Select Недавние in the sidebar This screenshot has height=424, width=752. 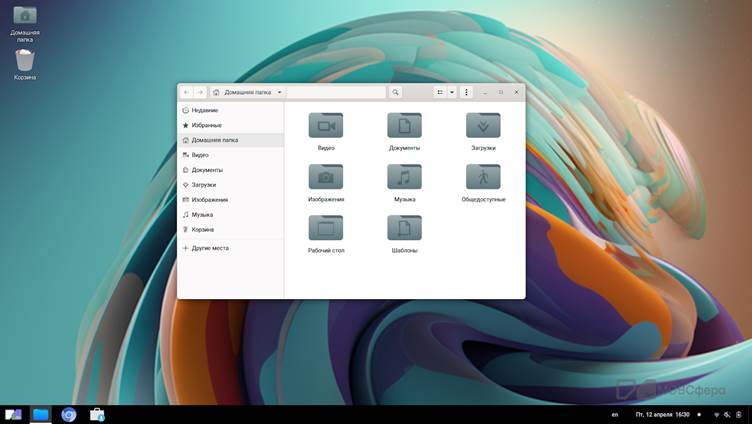tap(204, 110)
